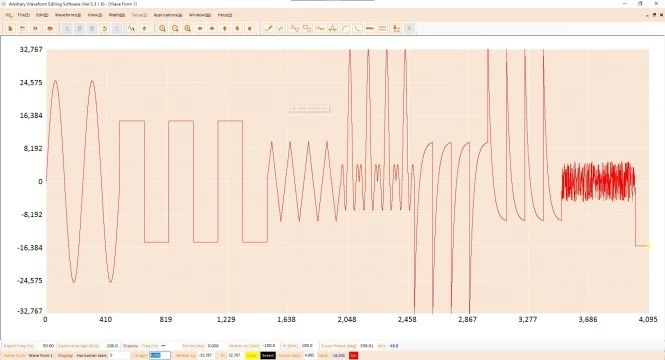
Task: Click the Zoom Out magnifier icon
Action: tap(175, 28)
